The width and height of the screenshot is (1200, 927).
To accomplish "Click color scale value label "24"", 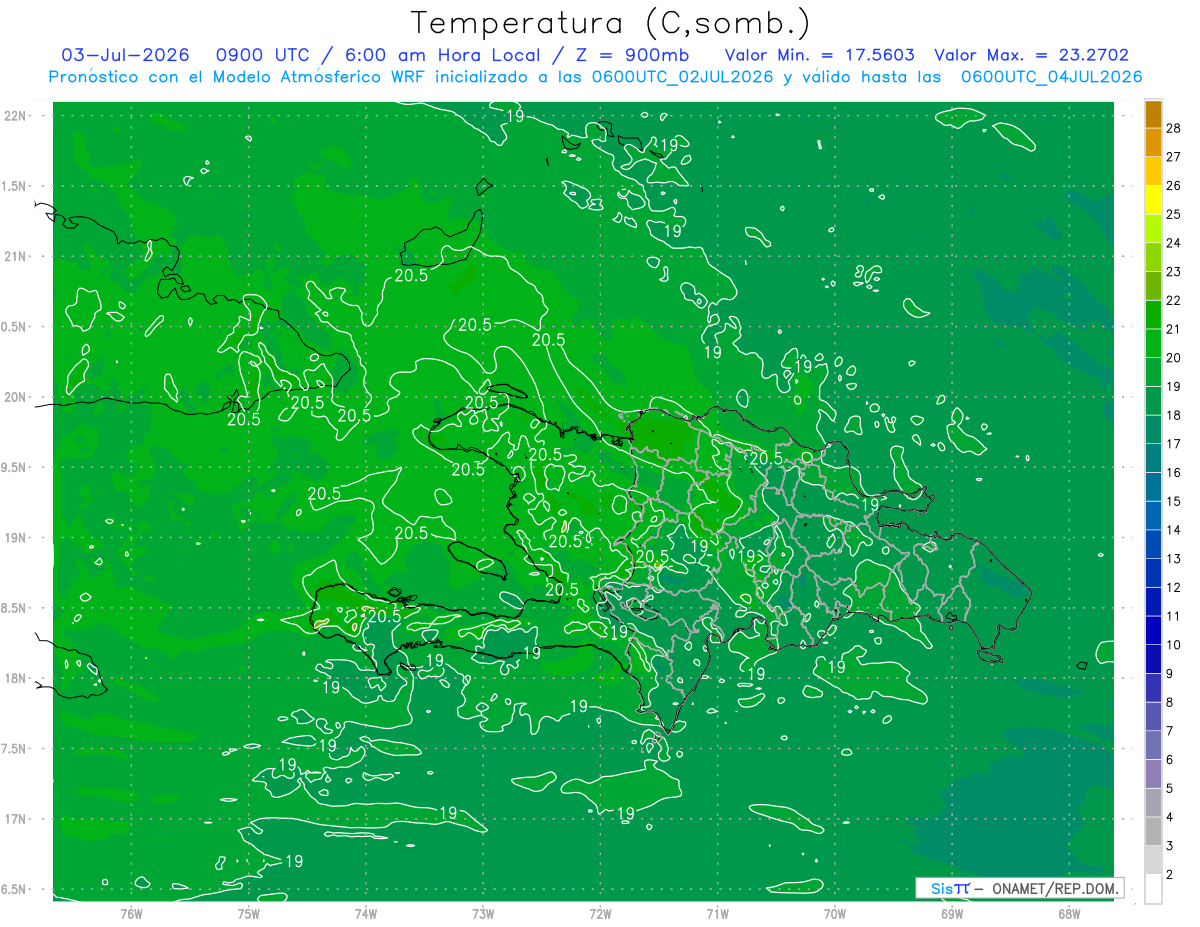I will tap(1174, 243).
